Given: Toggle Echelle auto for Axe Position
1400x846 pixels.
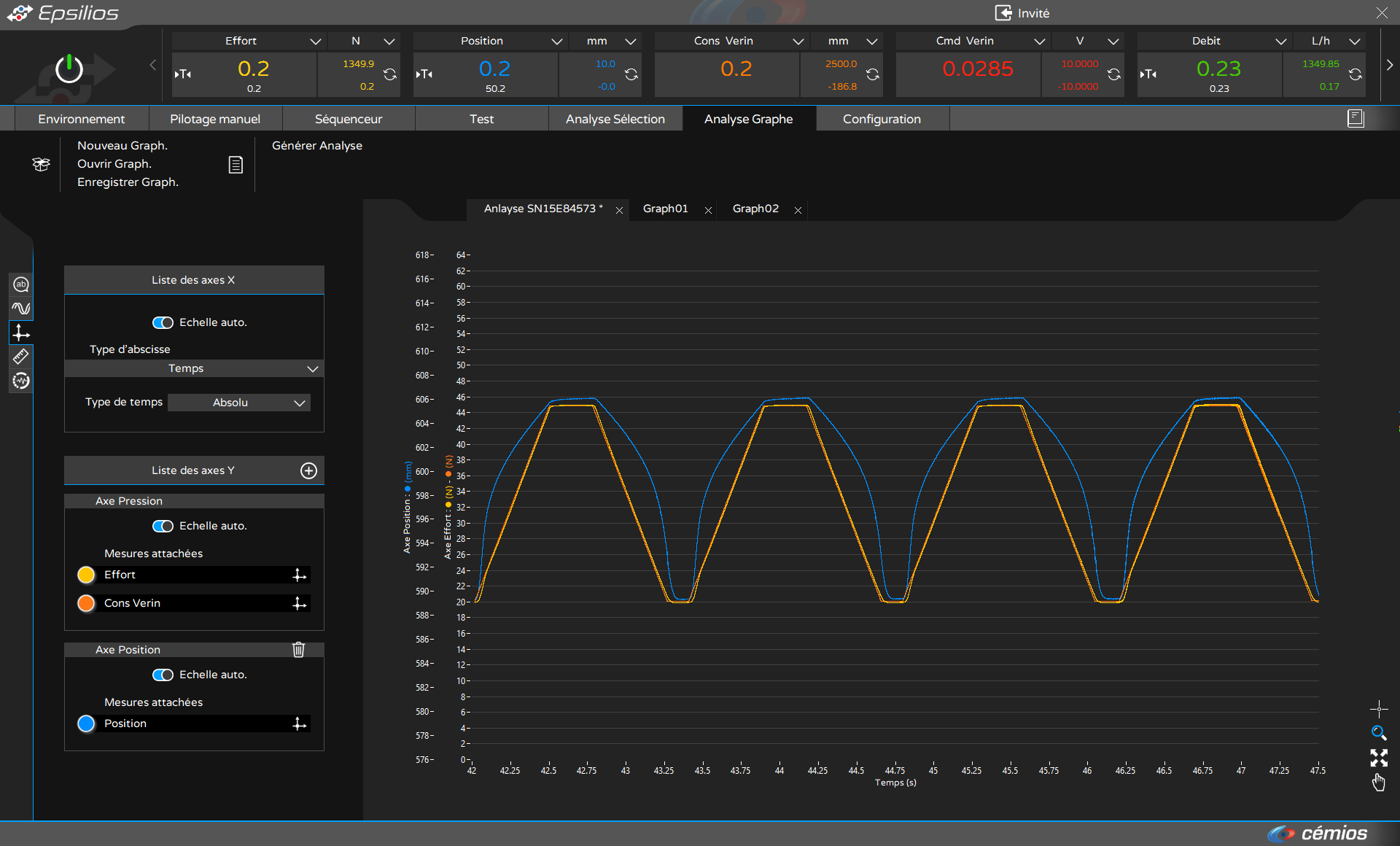Looking at the screenshot, I should click(x=163, y=675).
